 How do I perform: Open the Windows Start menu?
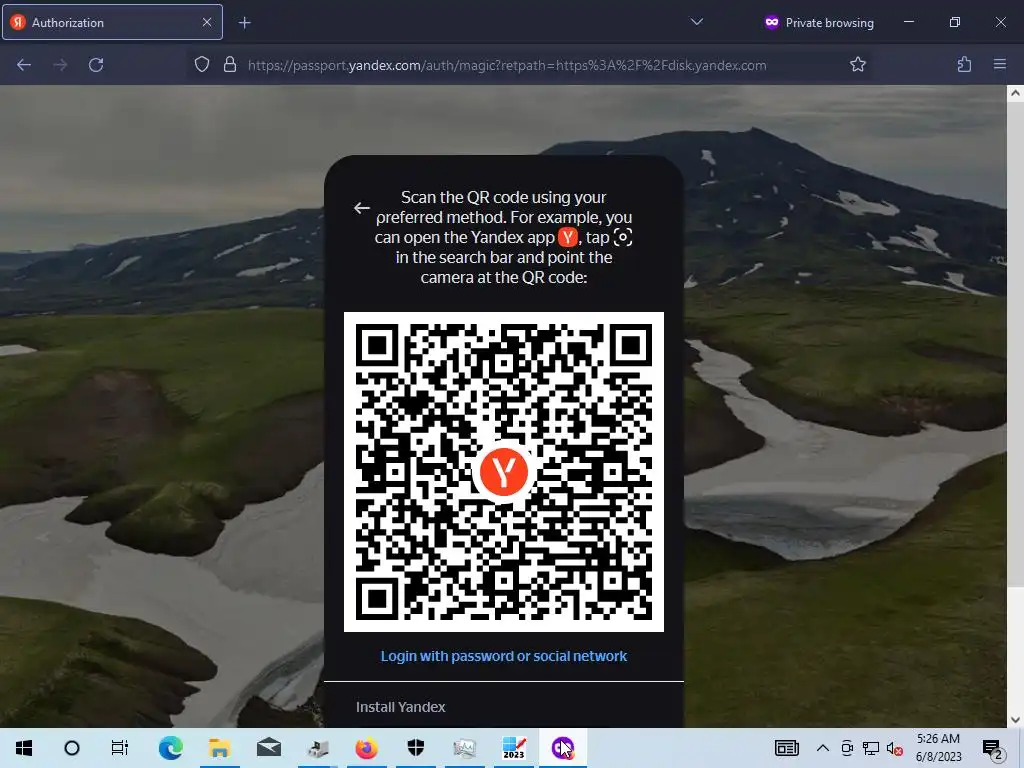(x=24, y=748)
